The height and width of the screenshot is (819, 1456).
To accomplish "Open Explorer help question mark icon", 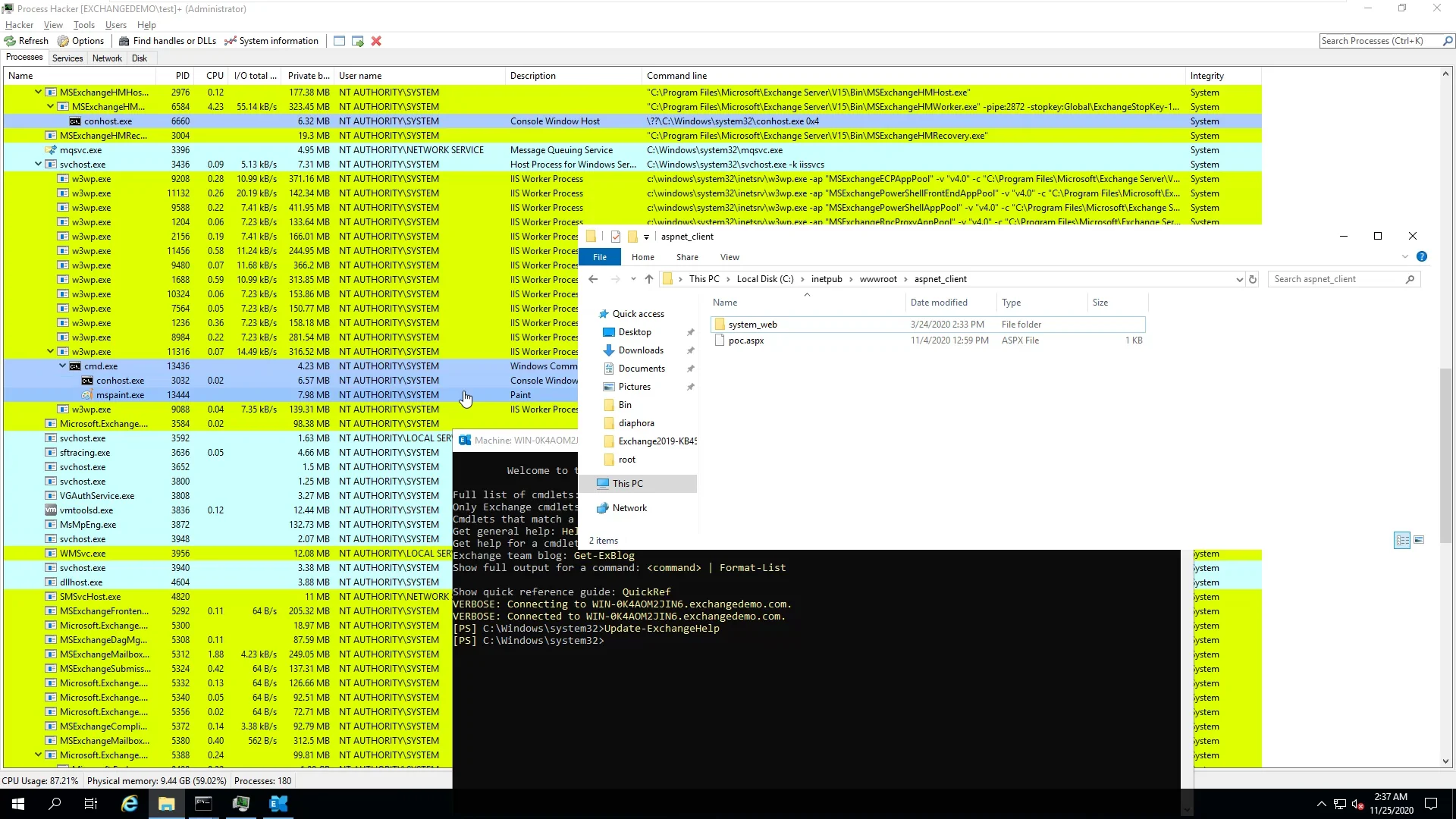I will (1422, 257).
